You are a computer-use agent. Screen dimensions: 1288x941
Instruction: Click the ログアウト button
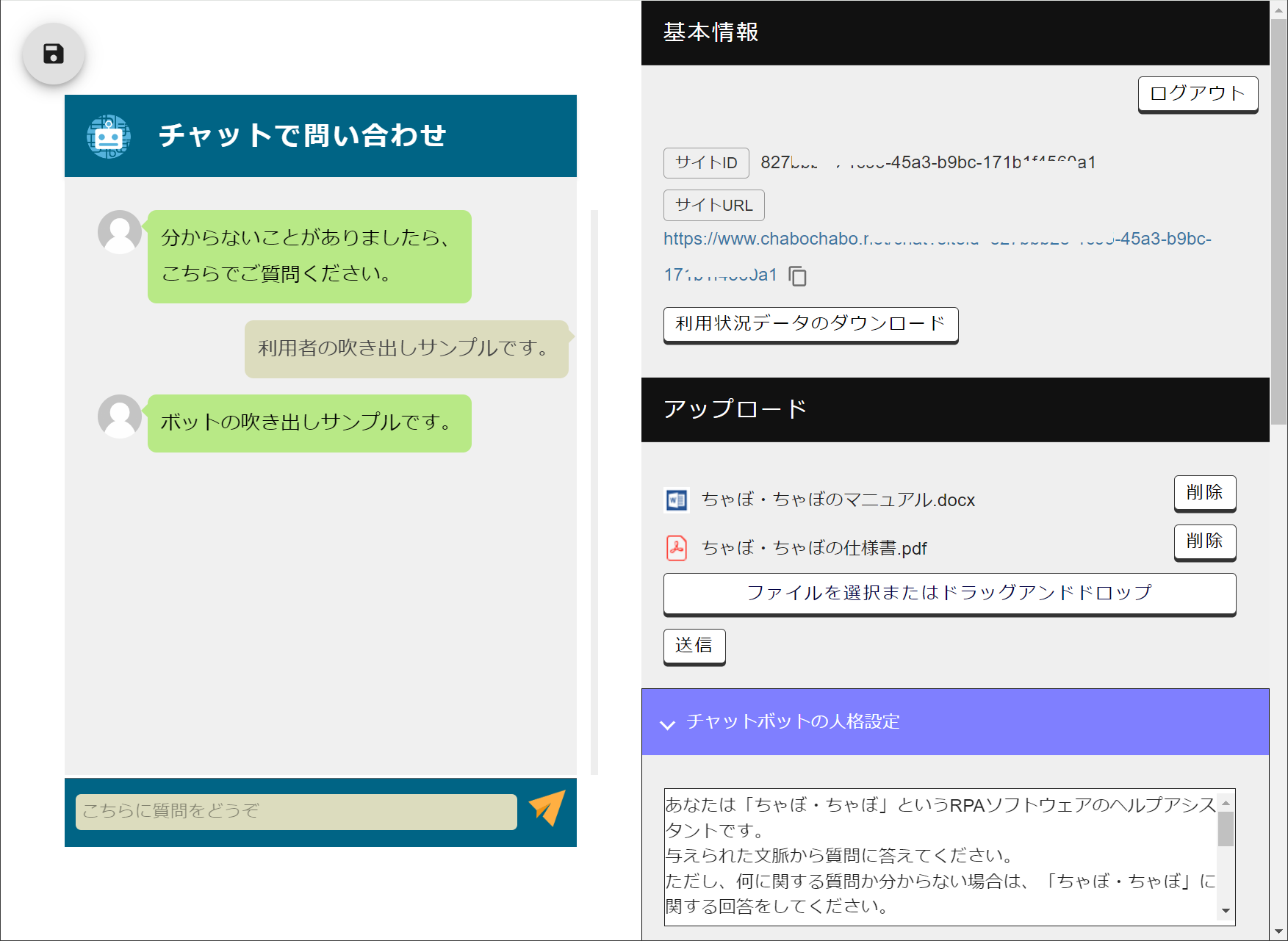point(1198,94)
